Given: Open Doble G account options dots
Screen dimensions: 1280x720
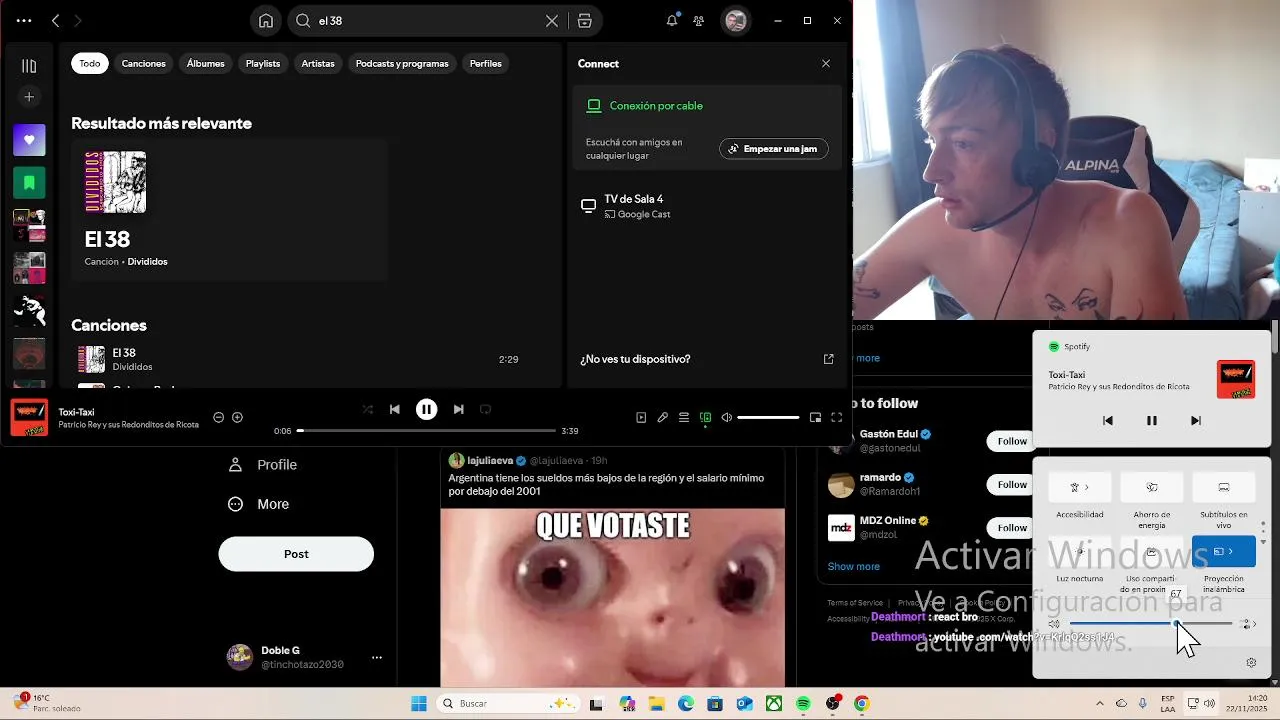Looking at the screenshot, I should tap(377, 657).
